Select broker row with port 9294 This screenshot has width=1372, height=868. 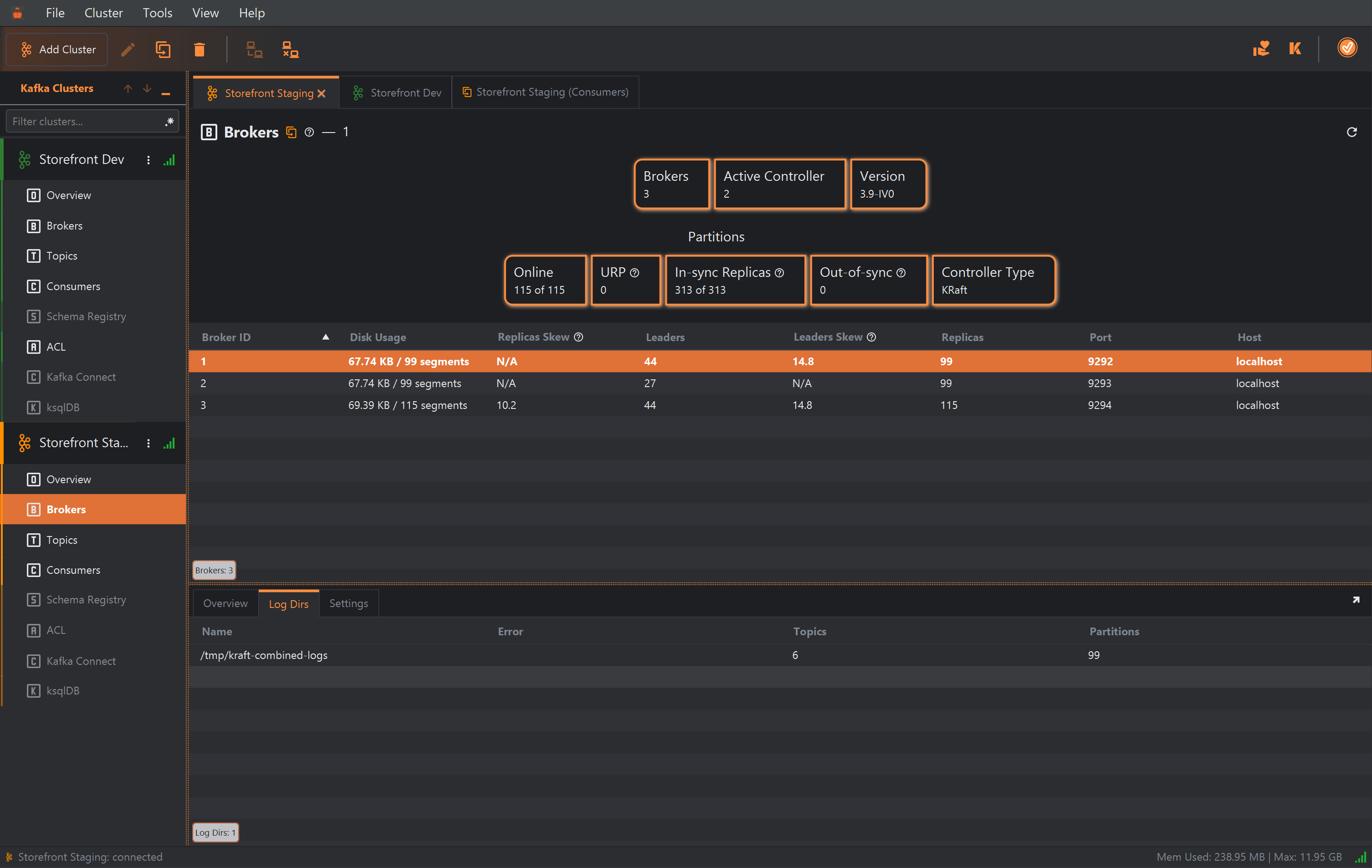click(x=779, y=405)
